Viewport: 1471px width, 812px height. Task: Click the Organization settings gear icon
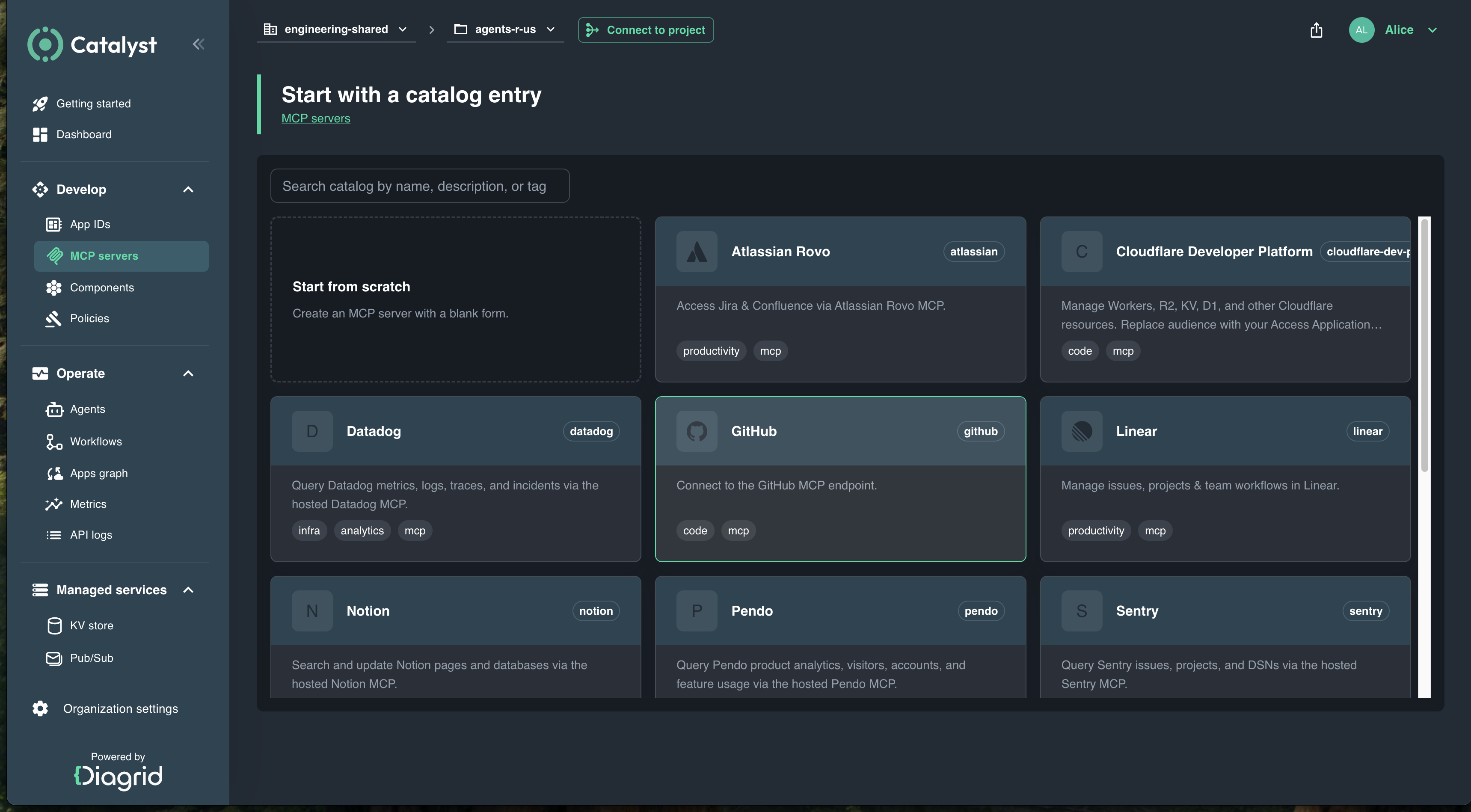(40, 708)
